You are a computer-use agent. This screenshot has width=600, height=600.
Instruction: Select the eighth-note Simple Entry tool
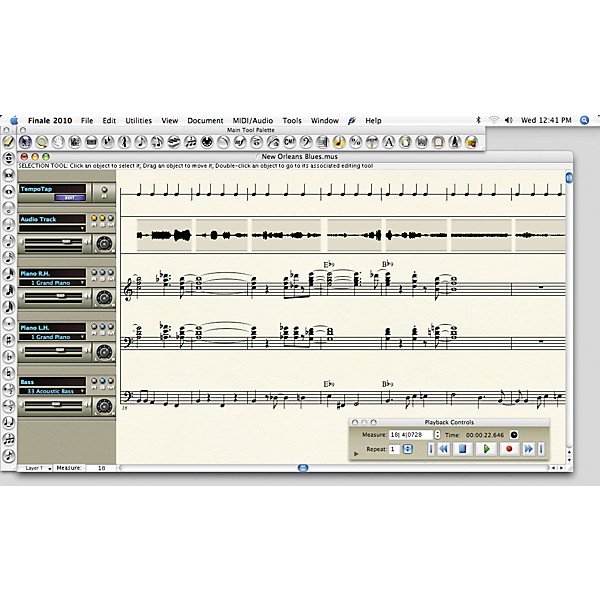tap(140, 142)
